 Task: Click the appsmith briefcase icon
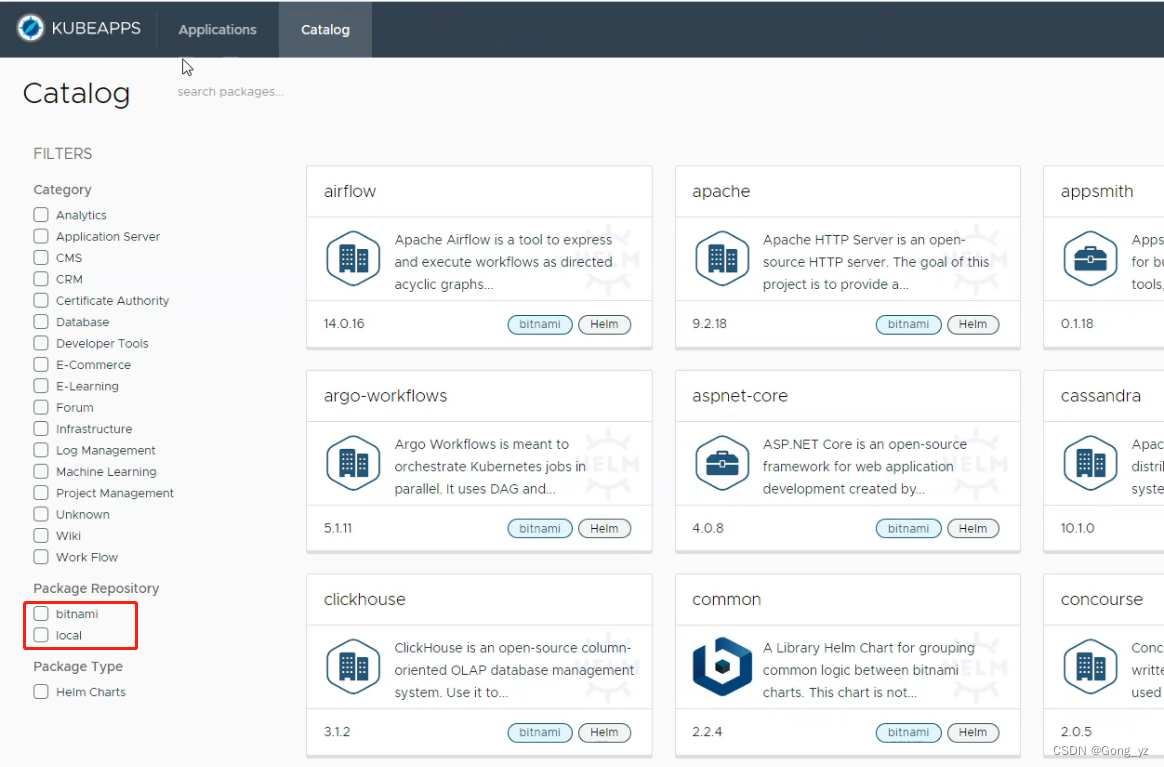pos(1090,259)
